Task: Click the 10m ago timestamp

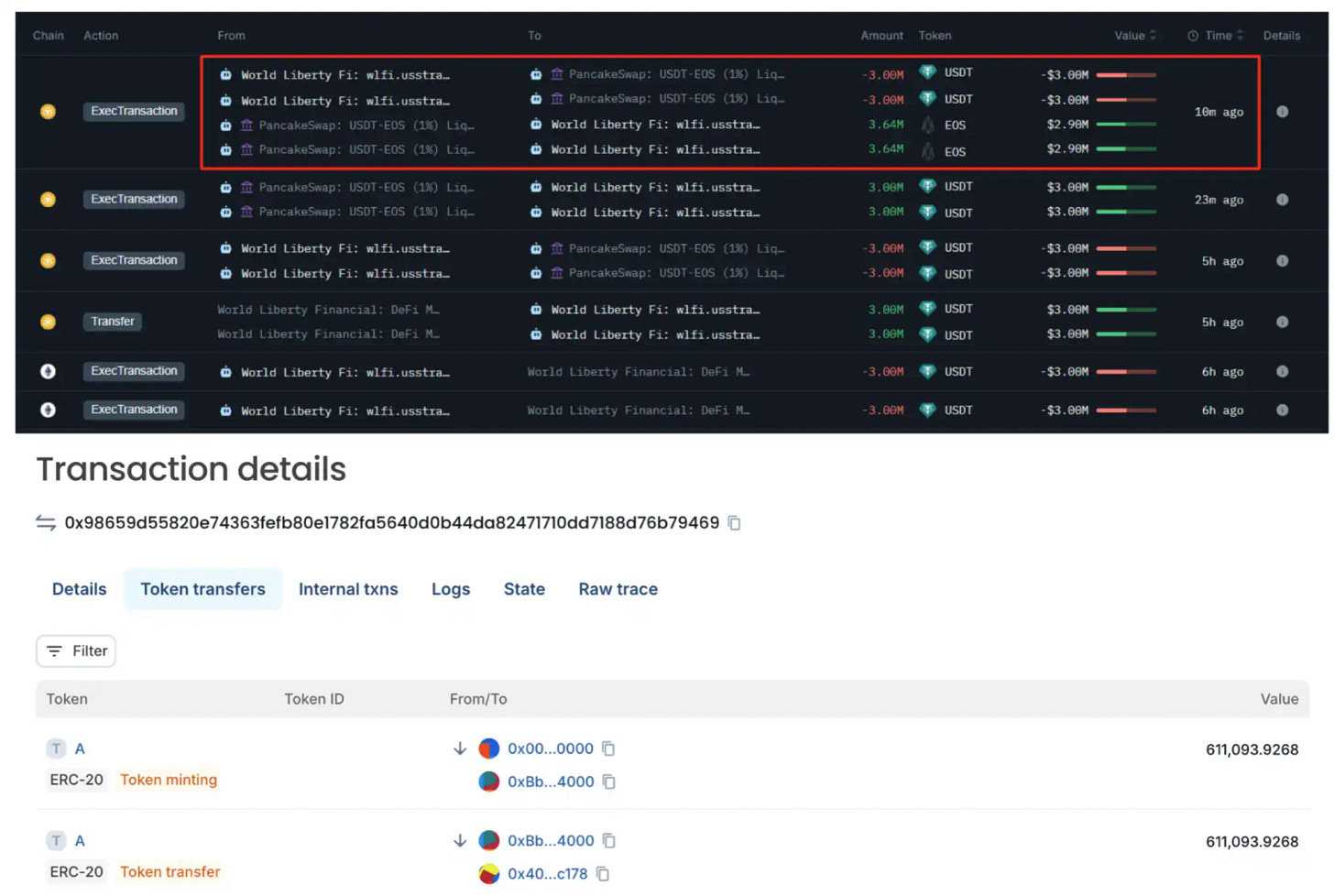Action: (x=1219, y=112)
